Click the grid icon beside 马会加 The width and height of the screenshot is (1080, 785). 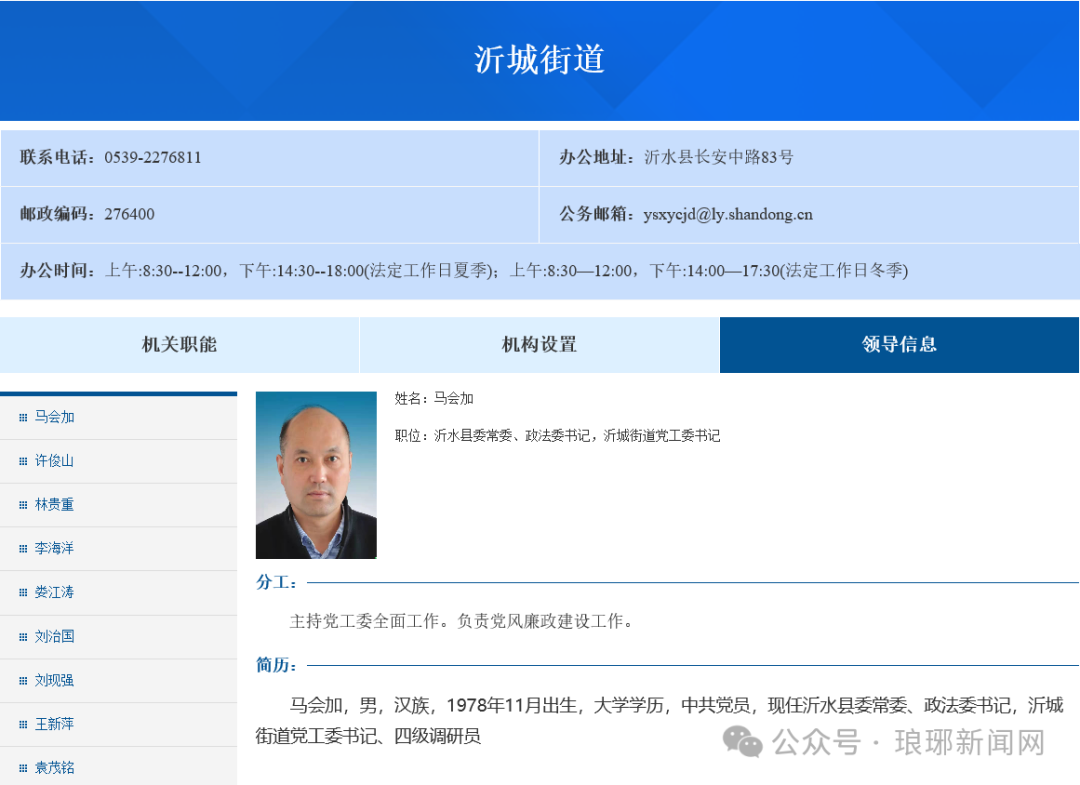(x=23, y=417)
